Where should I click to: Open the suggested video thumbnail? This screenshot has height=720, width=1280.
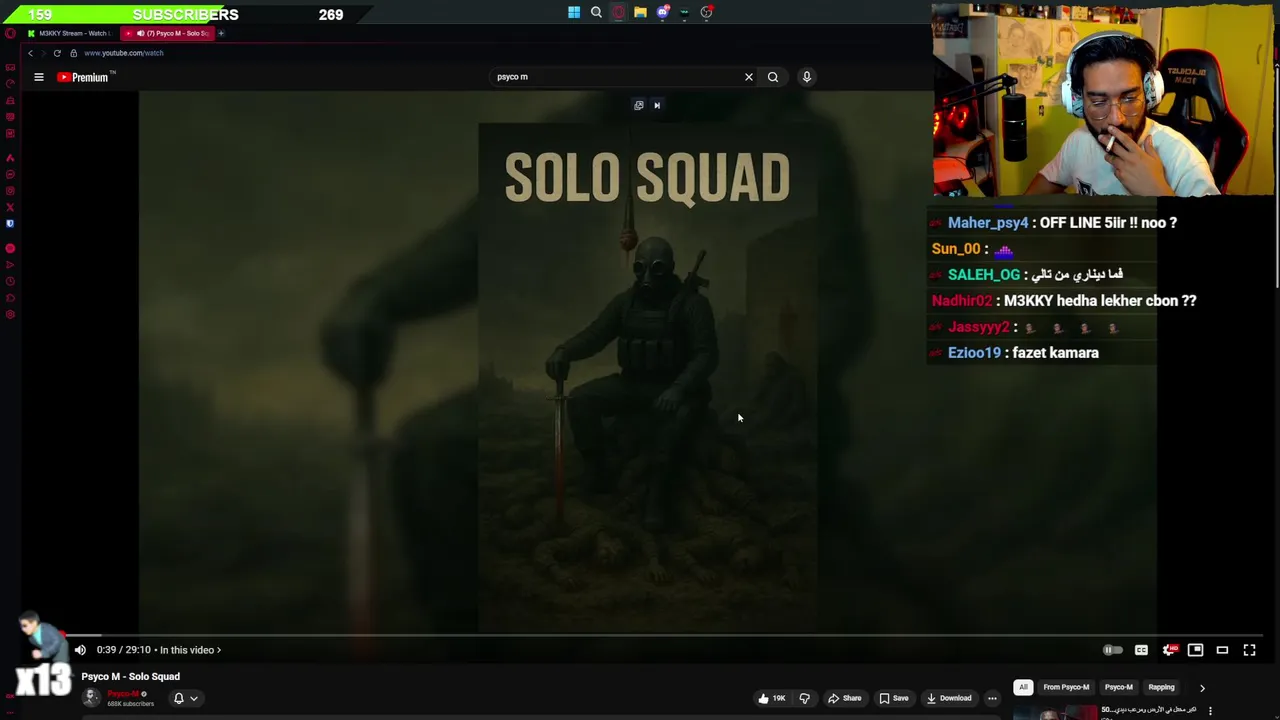[x=1055, y=713]
